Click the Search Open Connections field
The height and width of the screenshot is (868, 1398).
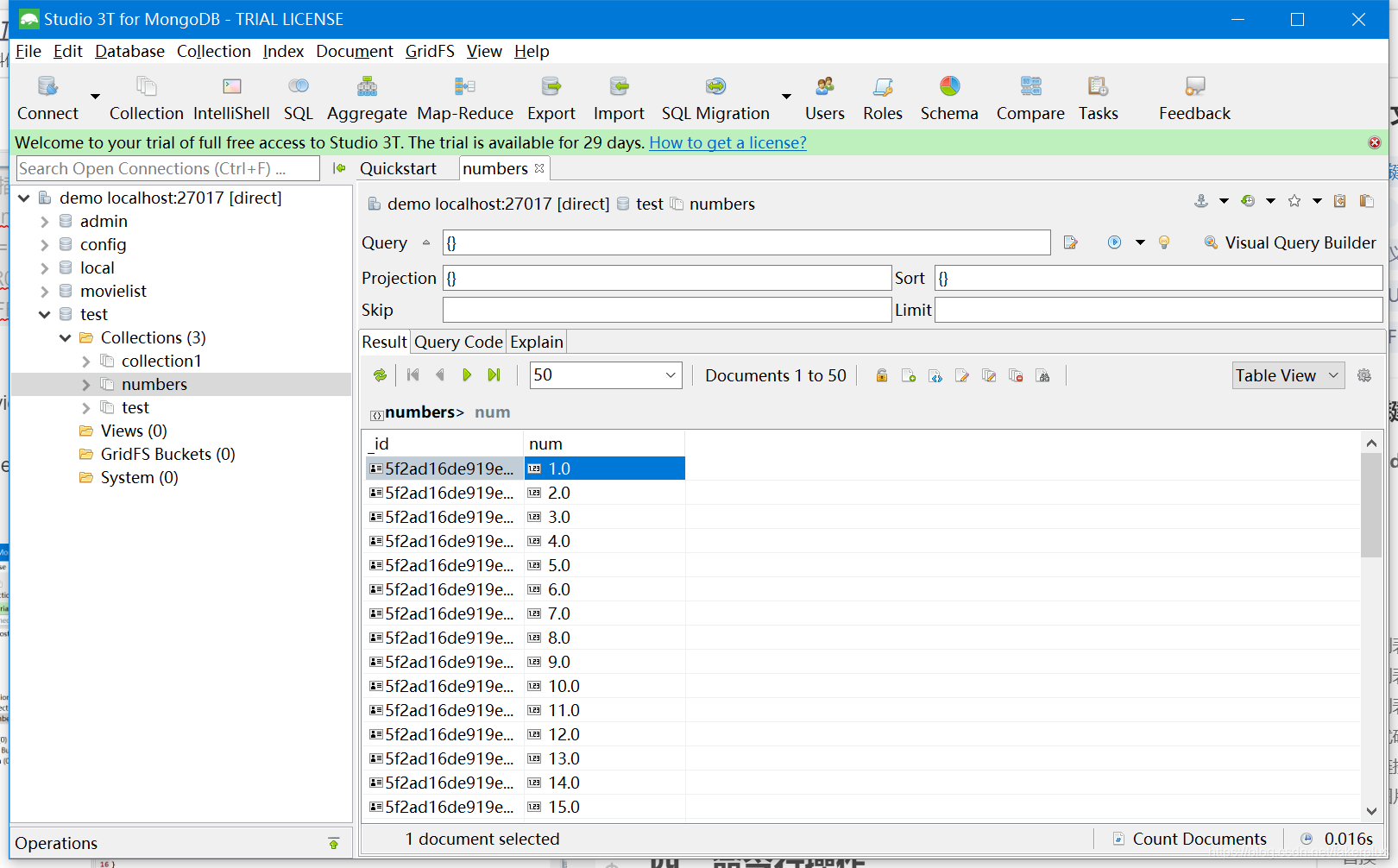pos(168,168)
